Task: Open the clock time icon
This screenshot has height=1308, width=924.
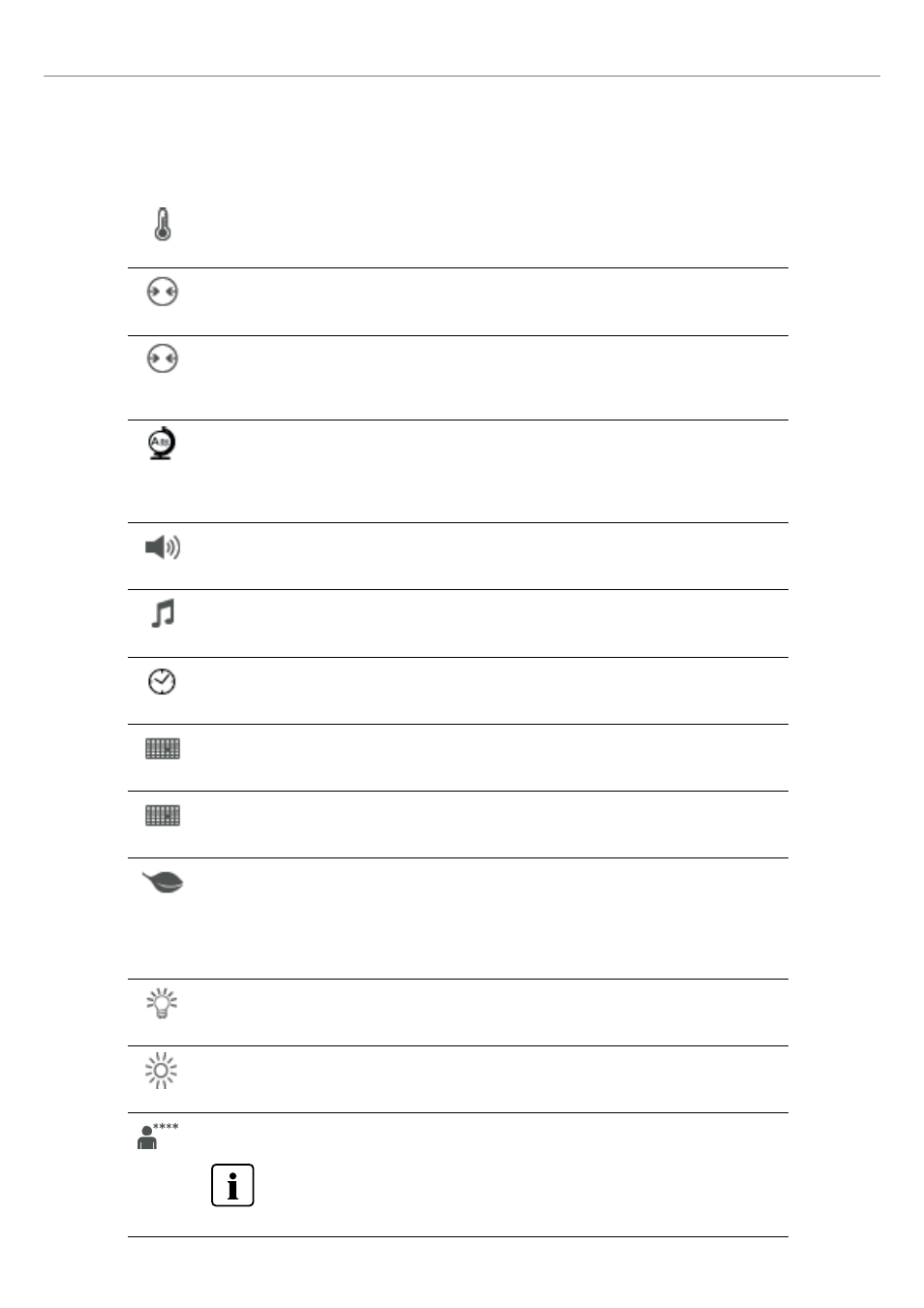Action: tap(162, 681)
